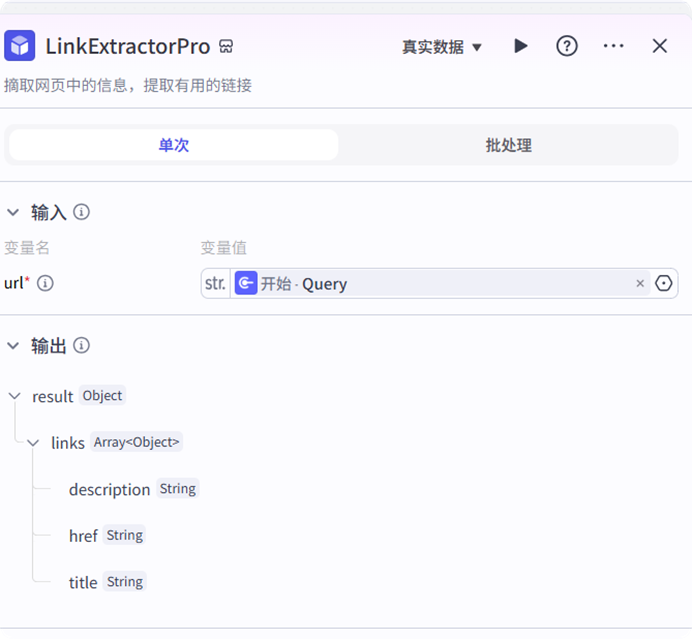Image resolution: width=692 pixels, height=639 pixels.
Task: Collapse the links Array tree node
Action: pos(33,442)
